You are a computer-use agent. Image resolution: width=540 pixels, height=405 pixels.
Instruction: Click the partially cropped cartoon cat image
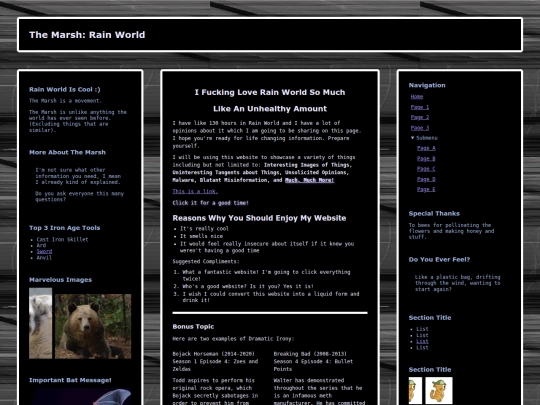pyautogui.click(x=415, y=391)
